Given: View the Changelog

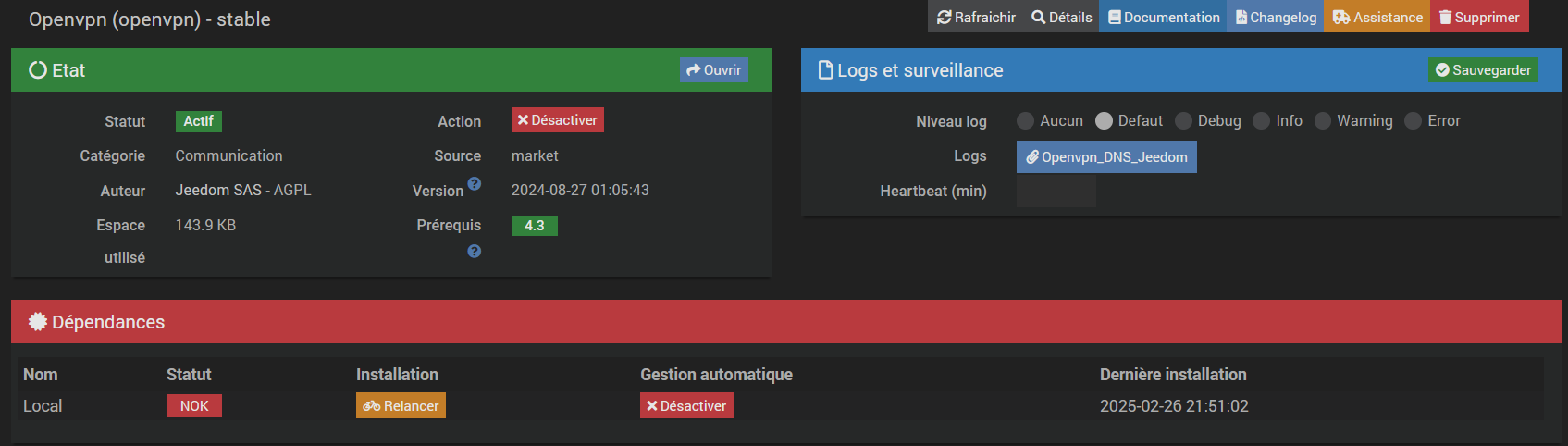Looking at the screenshot, I should [x=1276, y=17].
